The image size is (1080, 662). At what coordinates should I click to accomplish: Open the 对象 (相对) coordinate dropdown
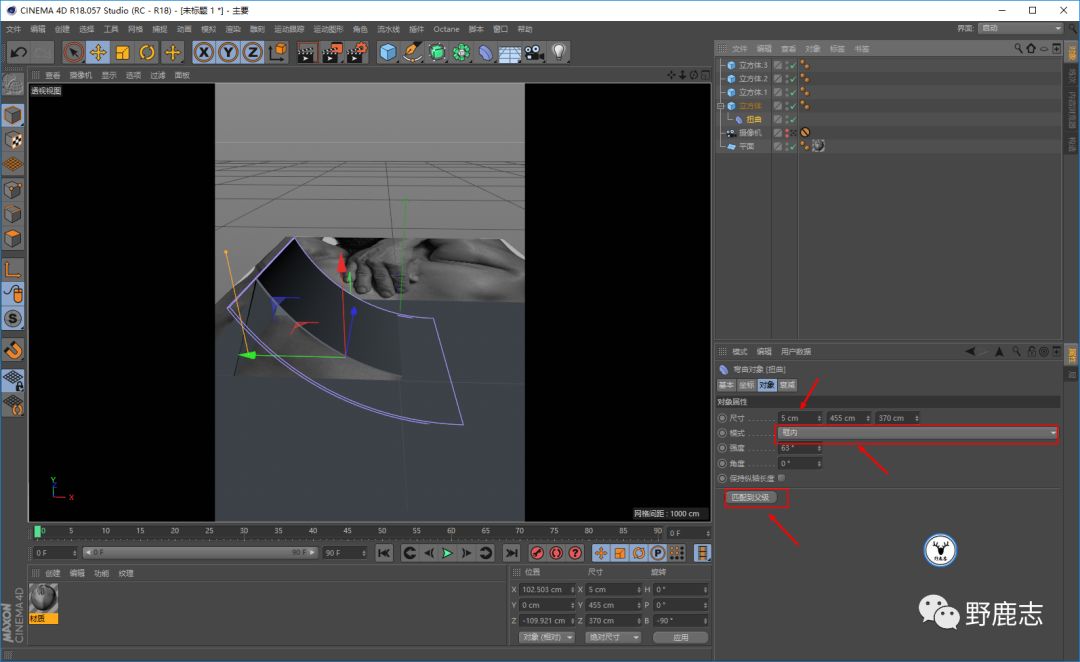[546, 637]
